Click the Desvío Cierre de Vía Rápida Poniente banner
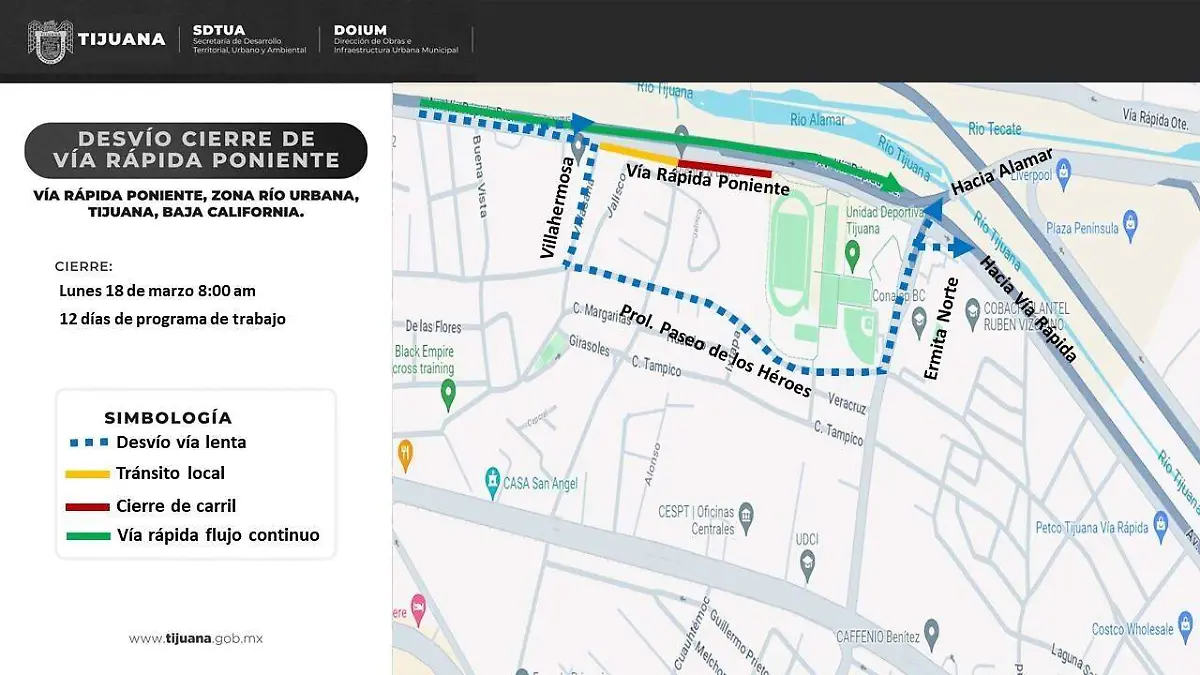Viewport: 1200px width, 675px height. coord(195,150)
